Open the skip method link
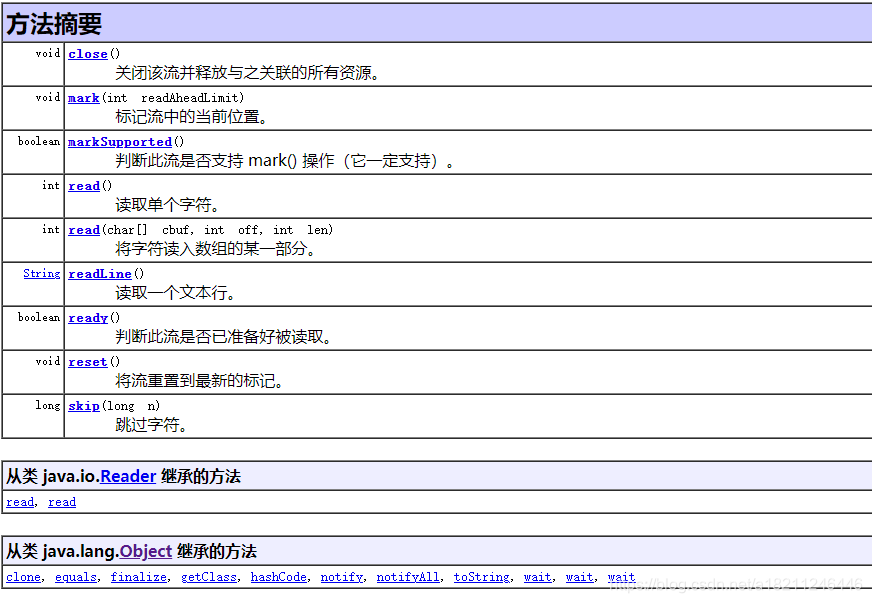The image size is (872, 603). 84,406
